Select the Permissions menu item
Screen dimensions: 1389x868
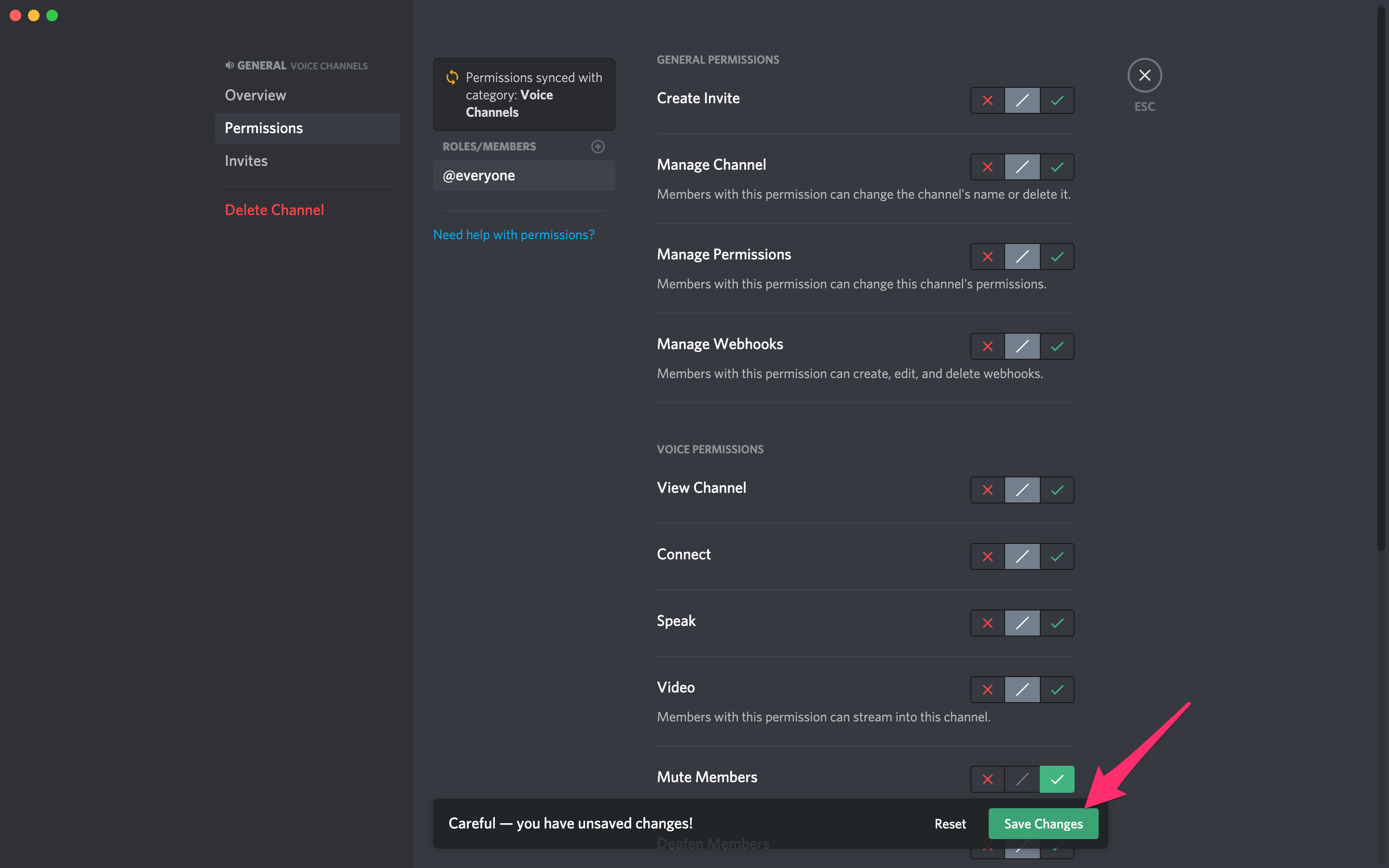click(x=263, y=127)
